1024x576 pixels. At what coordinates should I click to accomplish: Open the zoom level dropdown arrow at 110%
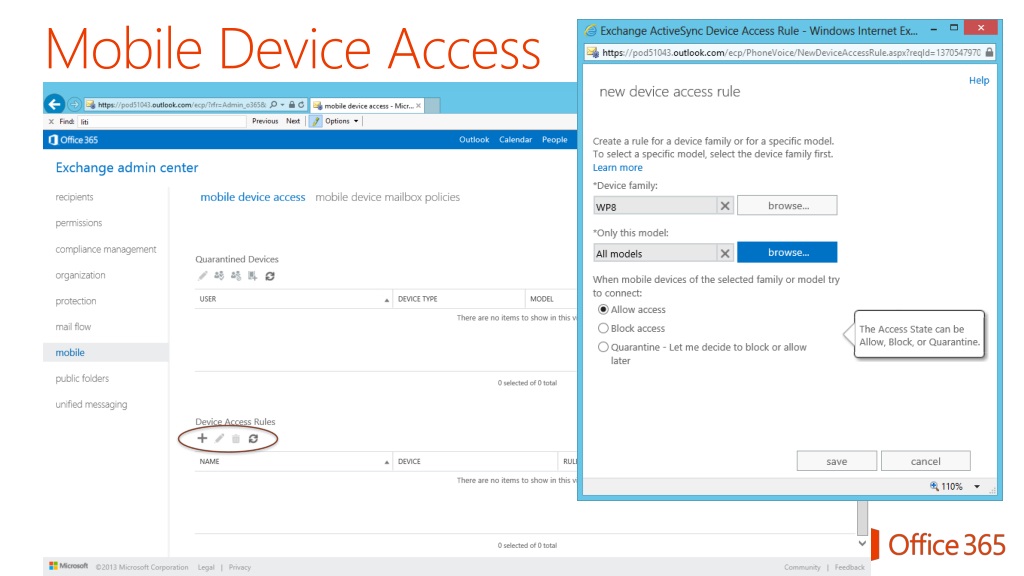point(977,487)
